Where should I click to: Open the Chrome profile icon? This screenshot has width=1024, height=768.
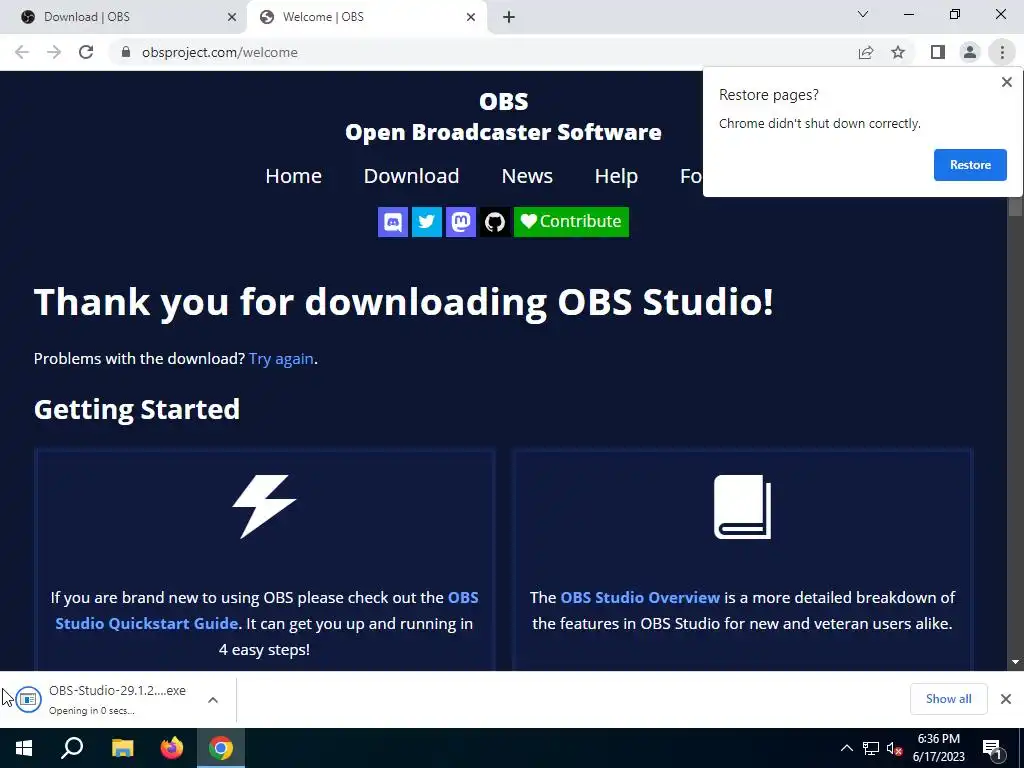(970, 52)
